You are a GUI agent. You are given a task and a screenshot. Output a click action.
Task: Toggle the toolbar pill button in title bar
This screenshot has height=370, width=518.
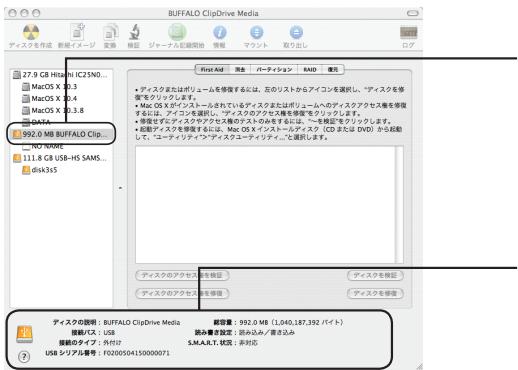(x=413, y=13)
